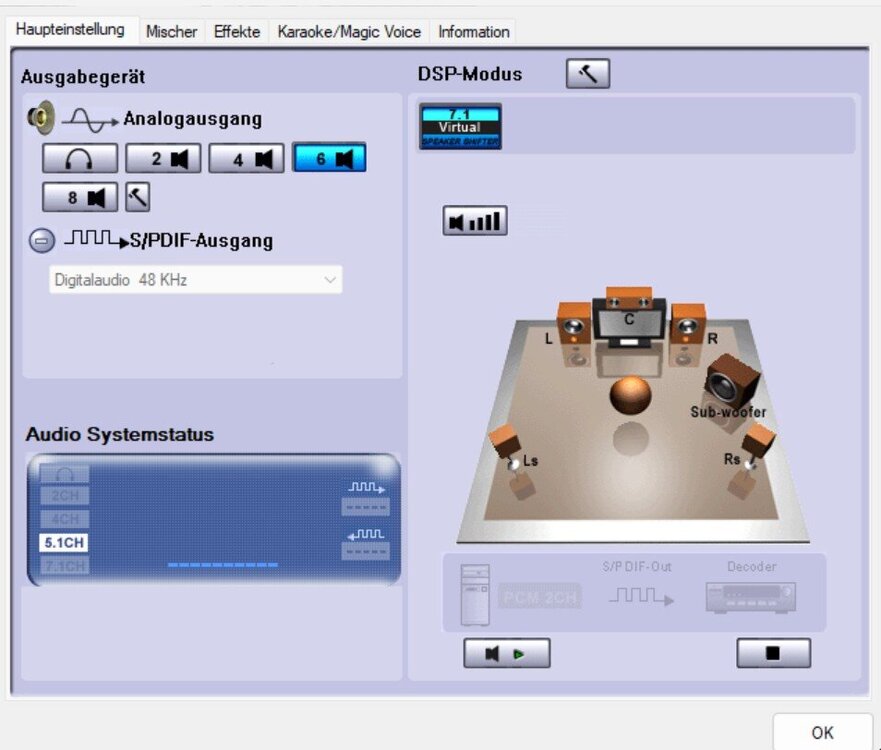Open DSP-Modus settings hammer button

click(x=588, y=74)
